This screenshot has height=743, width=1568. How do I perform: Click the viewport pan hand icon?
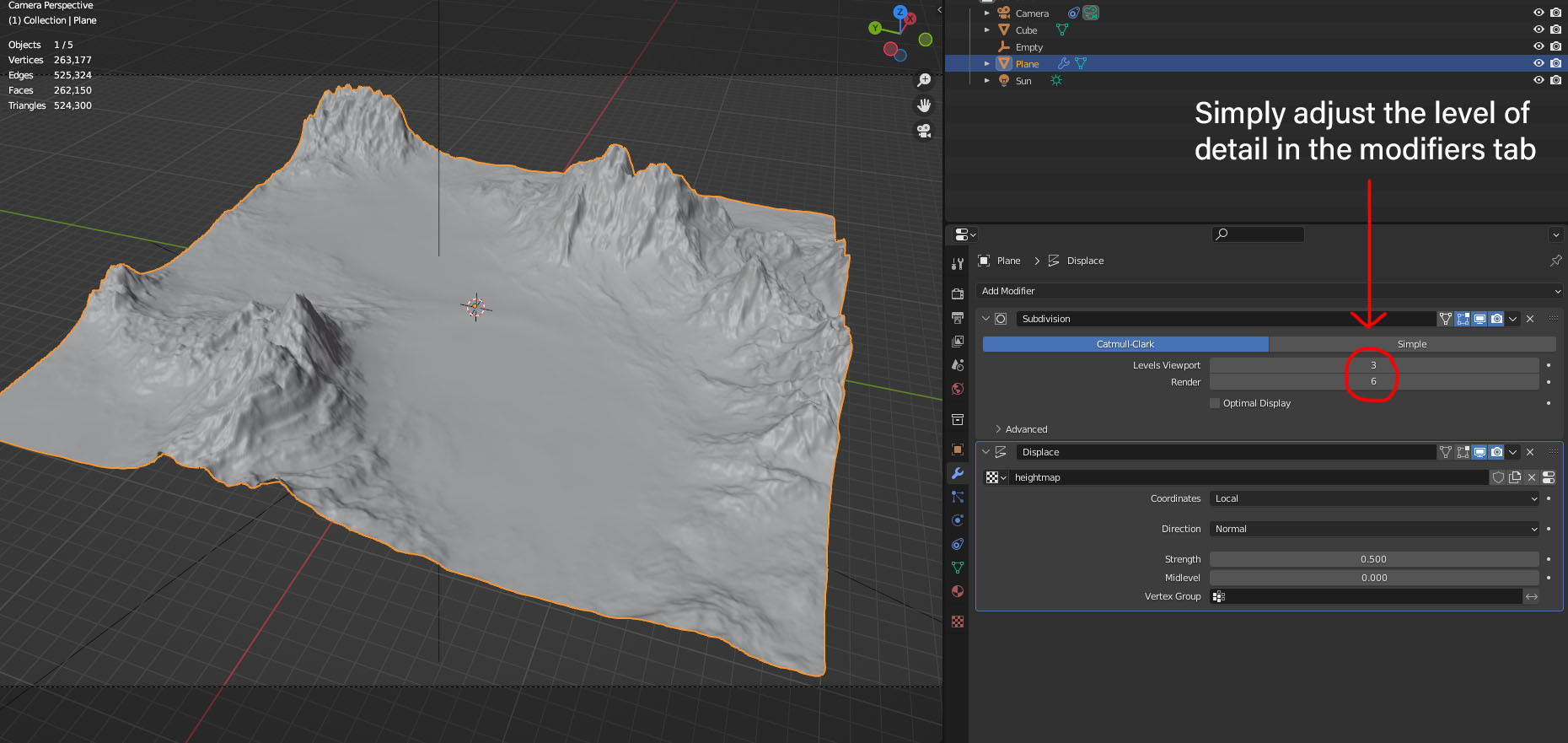[x=924, y=105]
